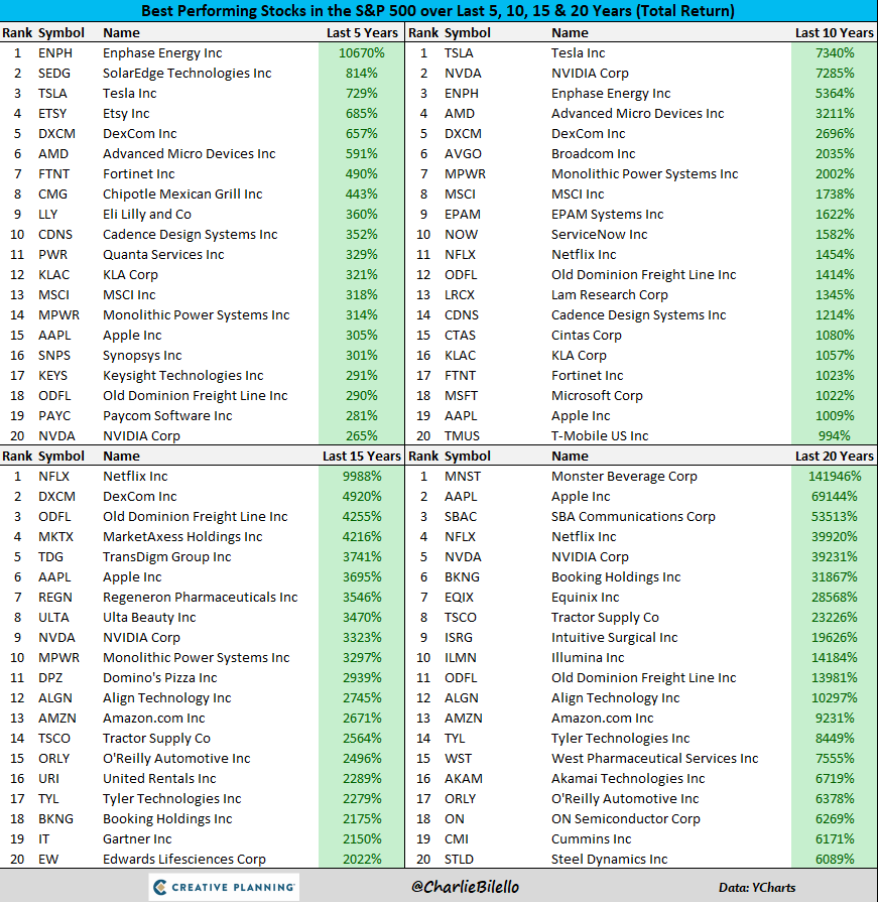This screenshot has width=878, height=902.
Task: Click the SBAC ticker symbol
Action: [x=460, y=517]
